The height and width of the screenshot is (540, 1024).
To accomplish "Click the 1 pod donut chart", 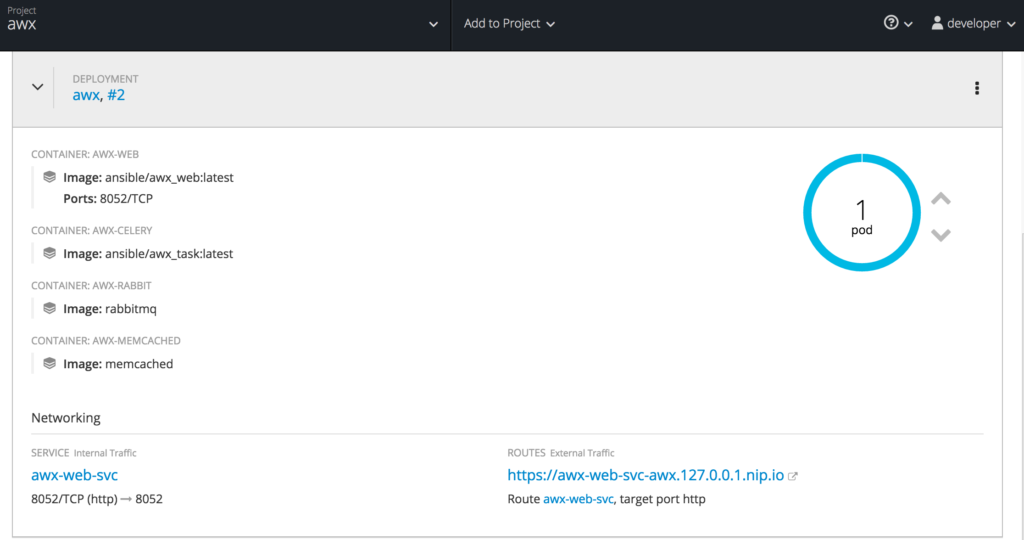I will click(861, 212).
